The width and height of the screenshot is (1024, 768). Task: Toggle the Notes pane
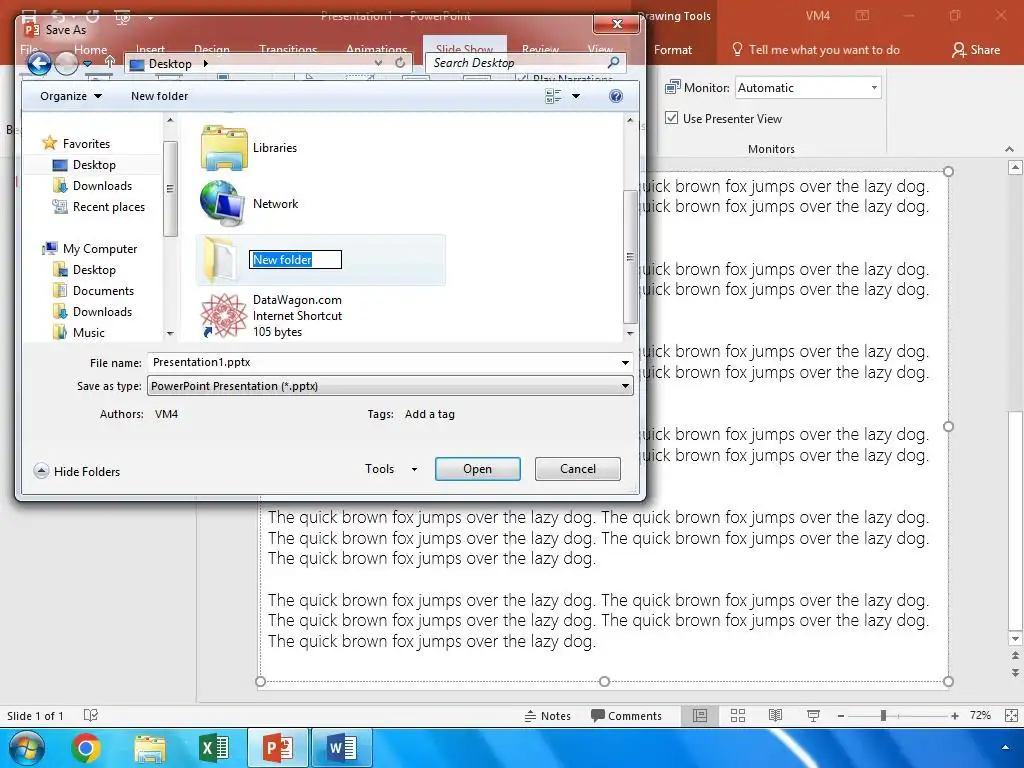pyautogui.click(x=548, y=716)
